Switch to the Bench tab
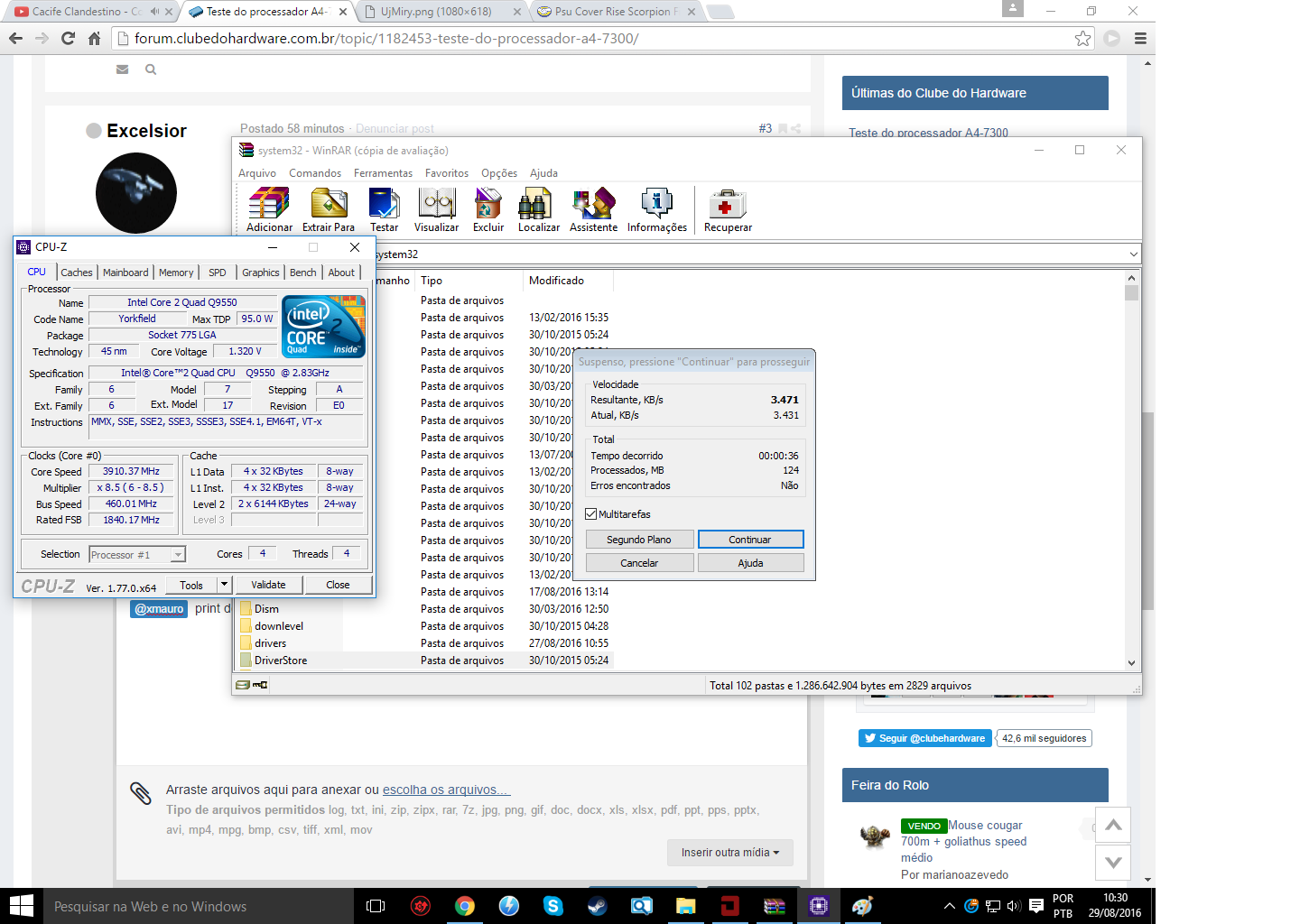The height and width of the screenshot is (924, 1300). coord(303,273)
